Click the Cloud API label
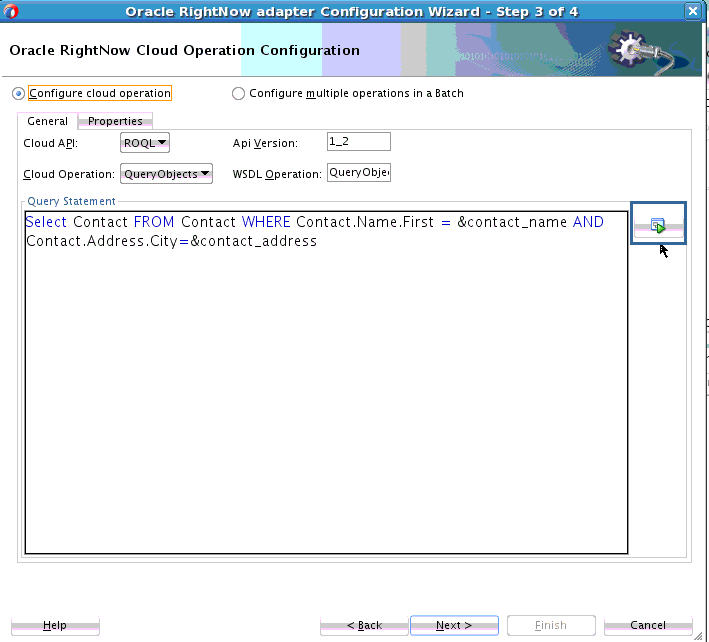This screenshot has height=642, width=709. click(x=51, y=143)
